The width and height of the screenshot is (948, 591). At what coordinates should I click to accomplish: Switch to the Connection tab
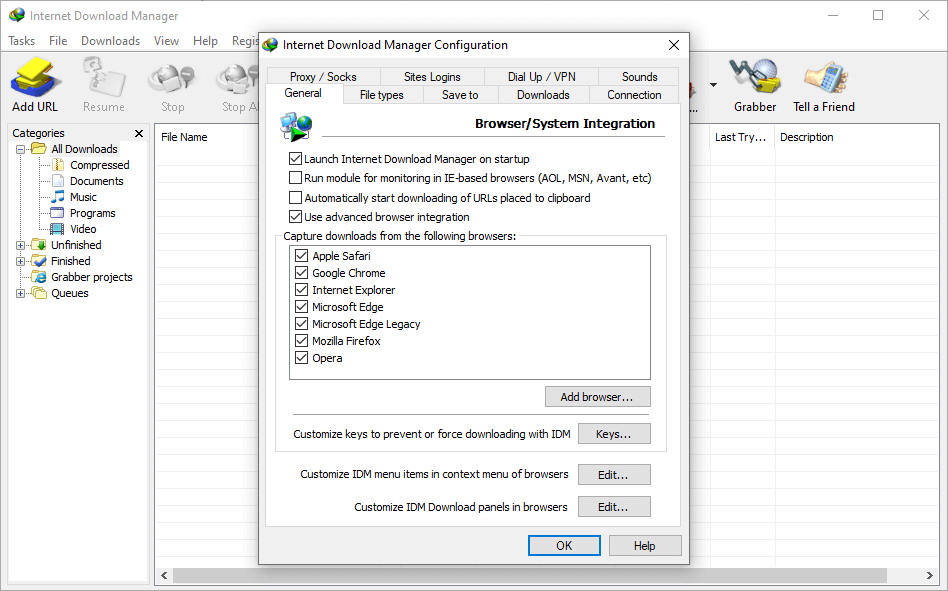[x=634, y=95]
